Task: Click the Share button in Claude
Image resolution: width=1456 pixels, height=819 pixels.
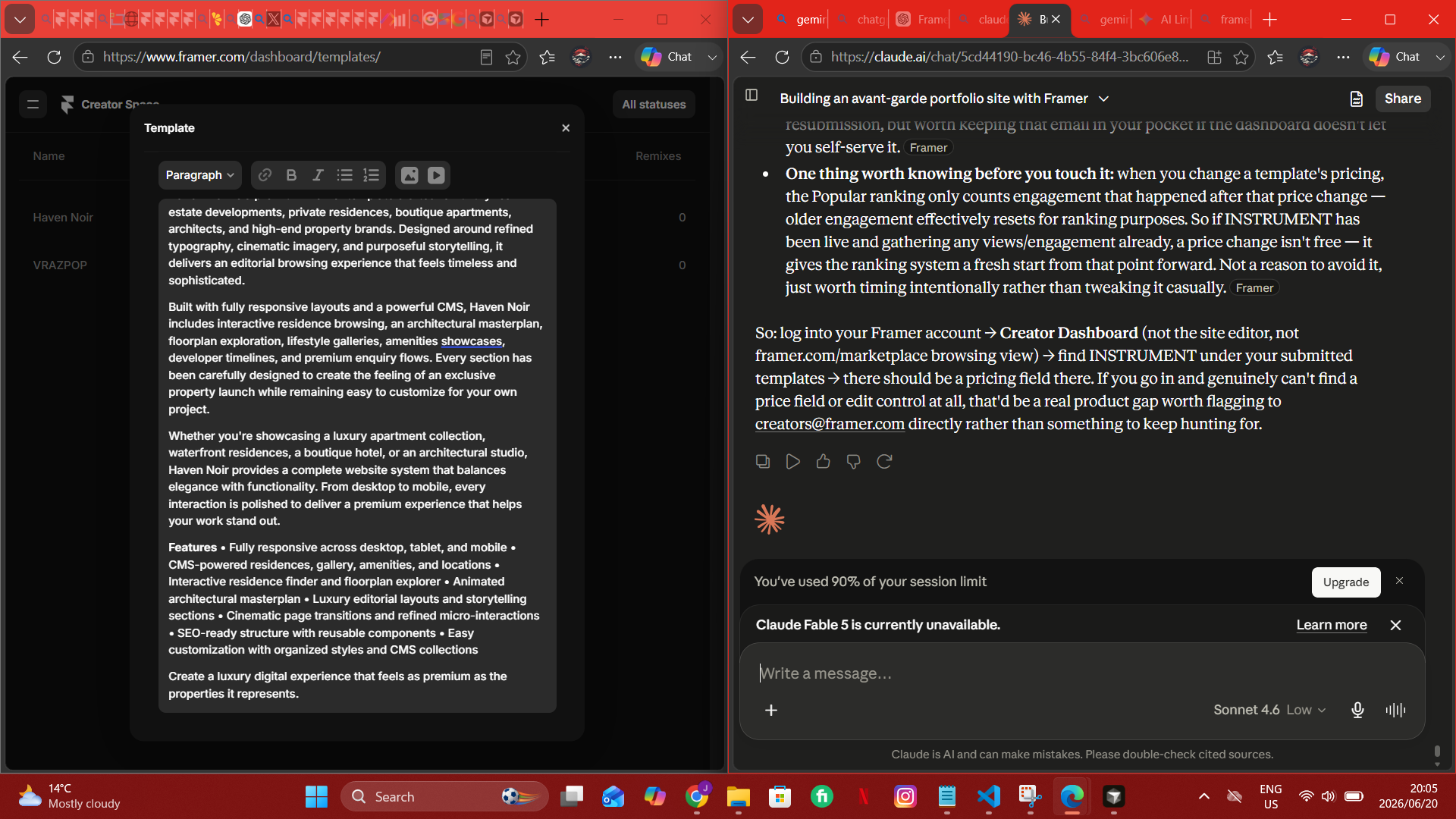Action: pos(1403,99)
